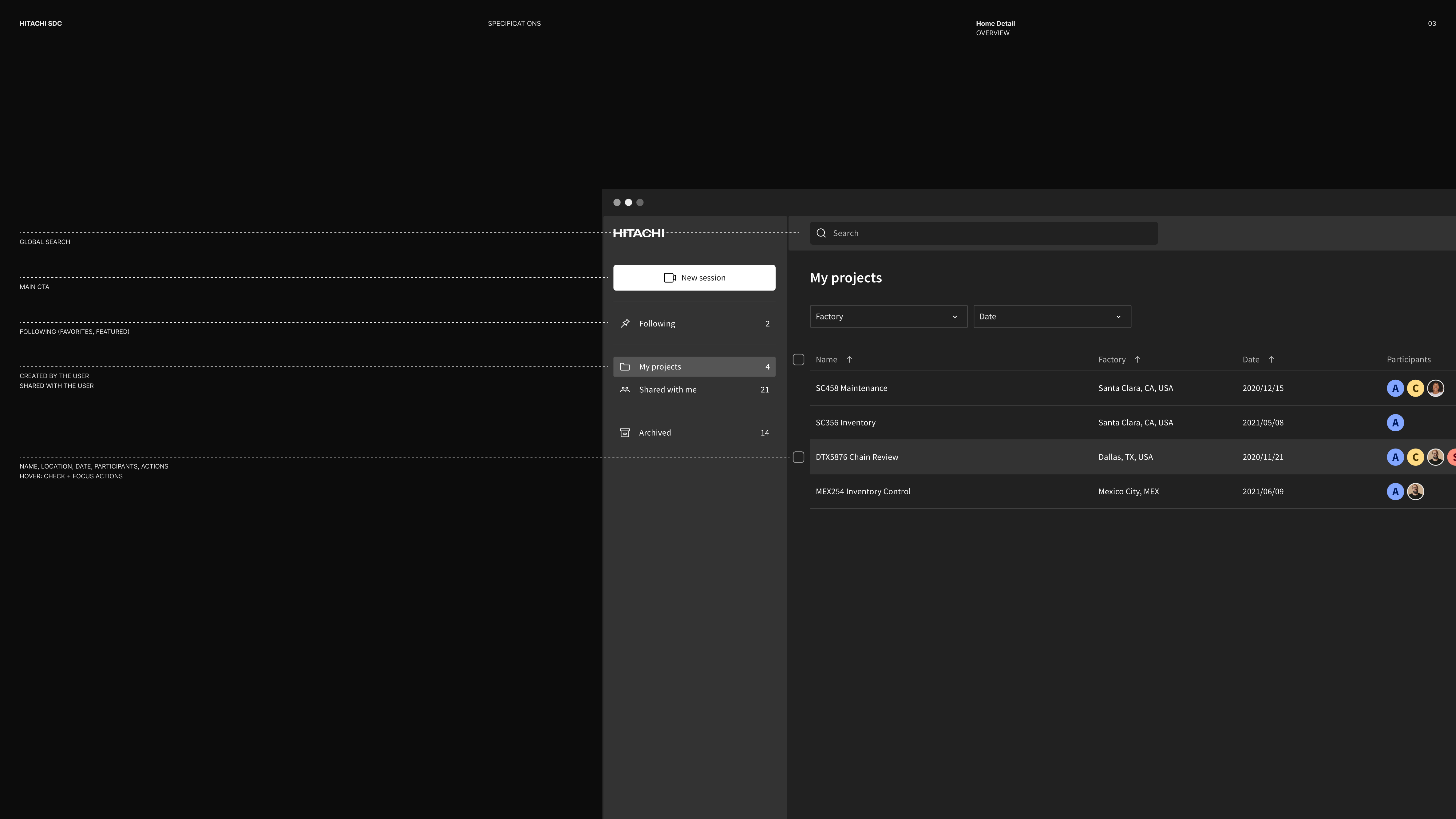Click the Date column sort arrow
The width and height of the screenshot is (1456, 819).
tap(1271, 359)
